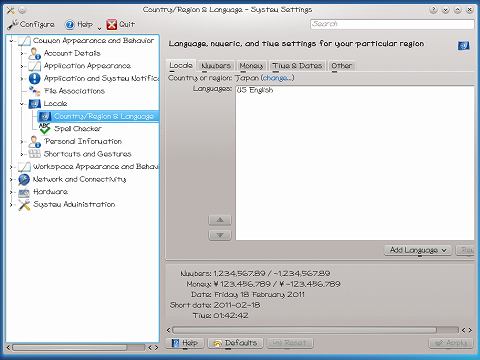Click the Application and System Notifications icon
Screen dimensions: 480x360
[x=34, y=78]
